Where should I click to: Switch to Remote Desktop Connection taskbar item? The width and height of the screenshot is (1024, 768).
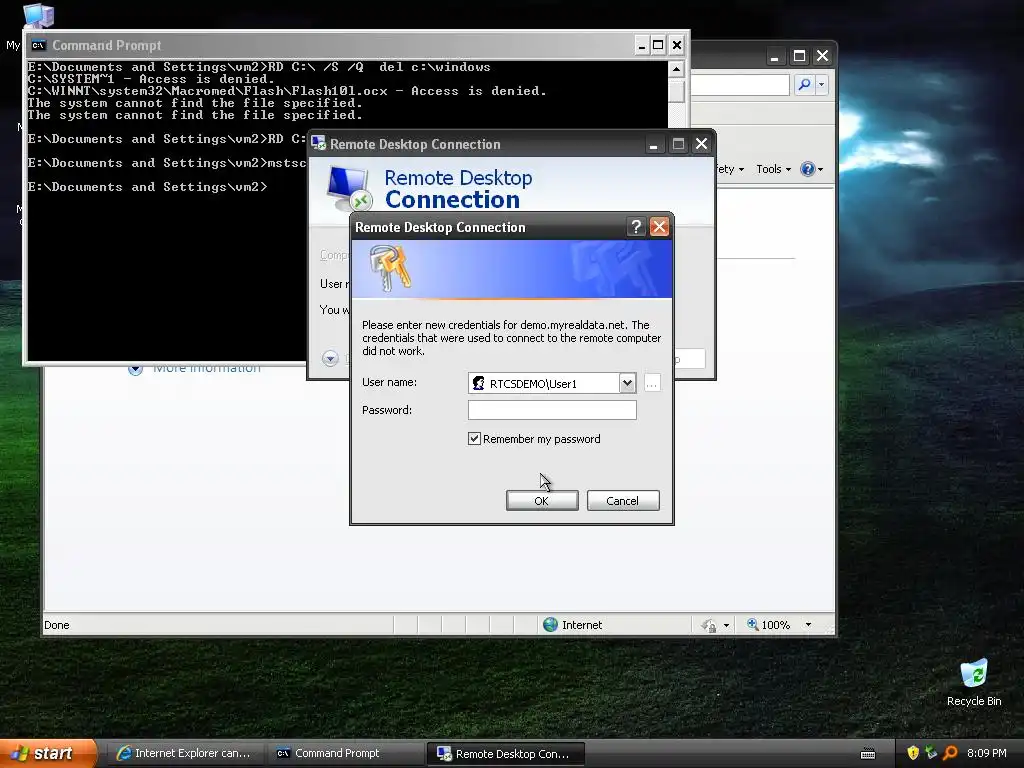click(505, 754)
